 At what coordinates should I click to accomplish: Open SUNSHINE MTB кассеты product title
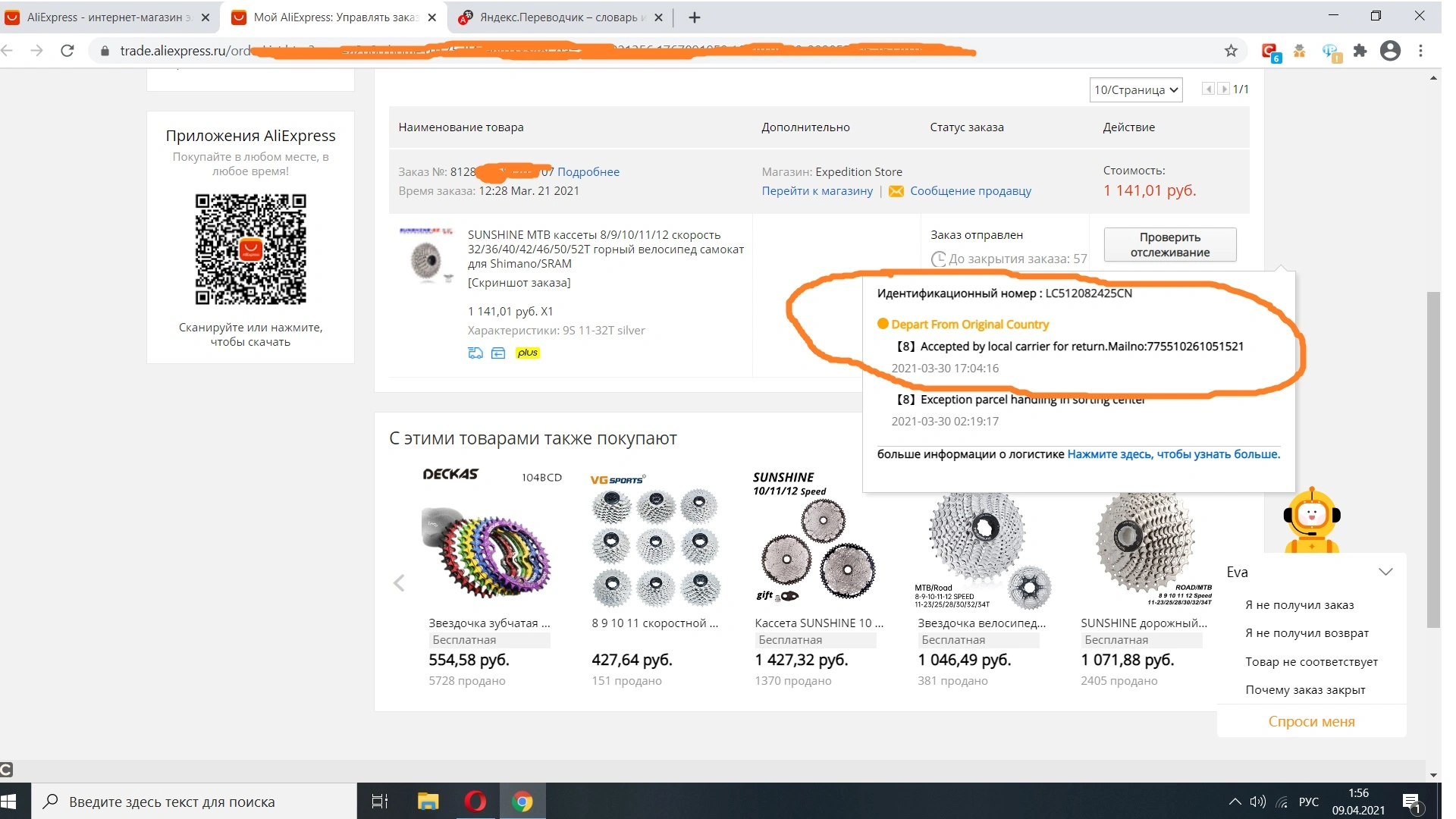point(606,249)
